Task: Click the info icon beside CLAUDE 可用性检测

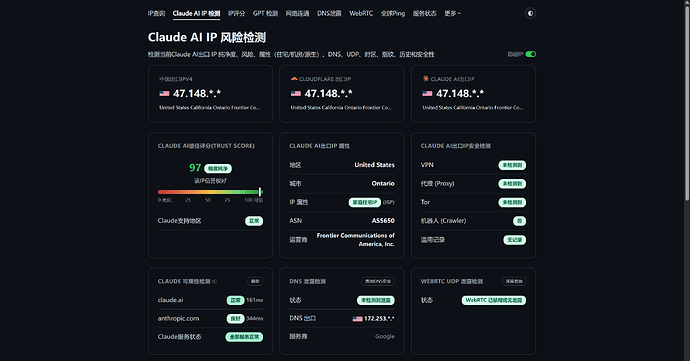Action: [214, 281]
